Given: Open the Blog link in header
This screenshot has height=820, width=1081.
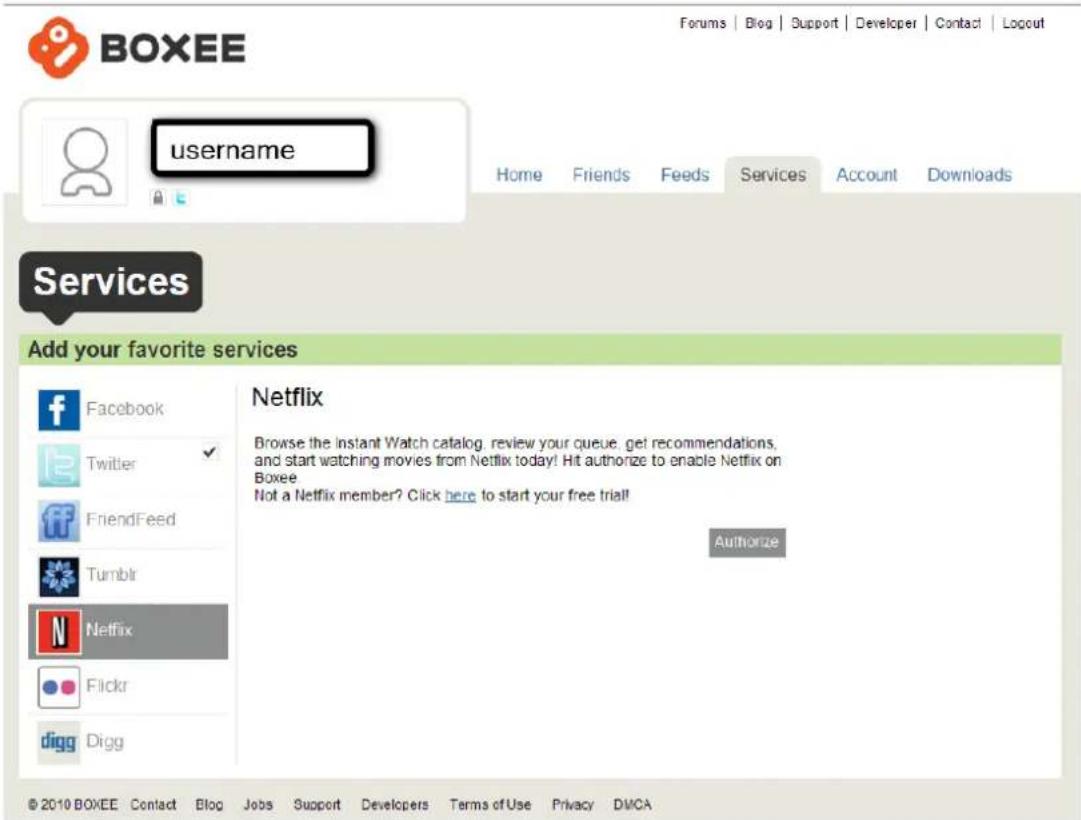Looking at the screenshot, I should 758,23.
